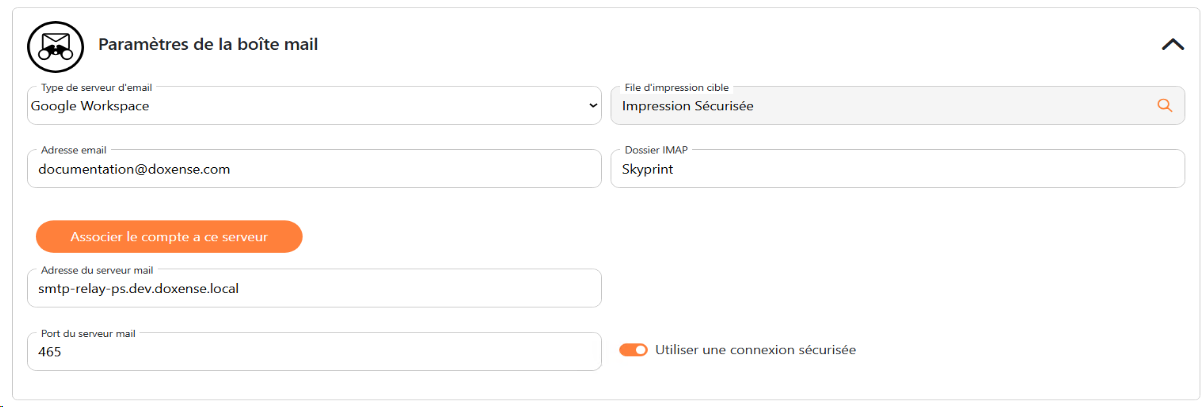This screenshot has height=407, width=1204.
Task: Open the Google Workspace server type dropdown
Action: [314, 106]
